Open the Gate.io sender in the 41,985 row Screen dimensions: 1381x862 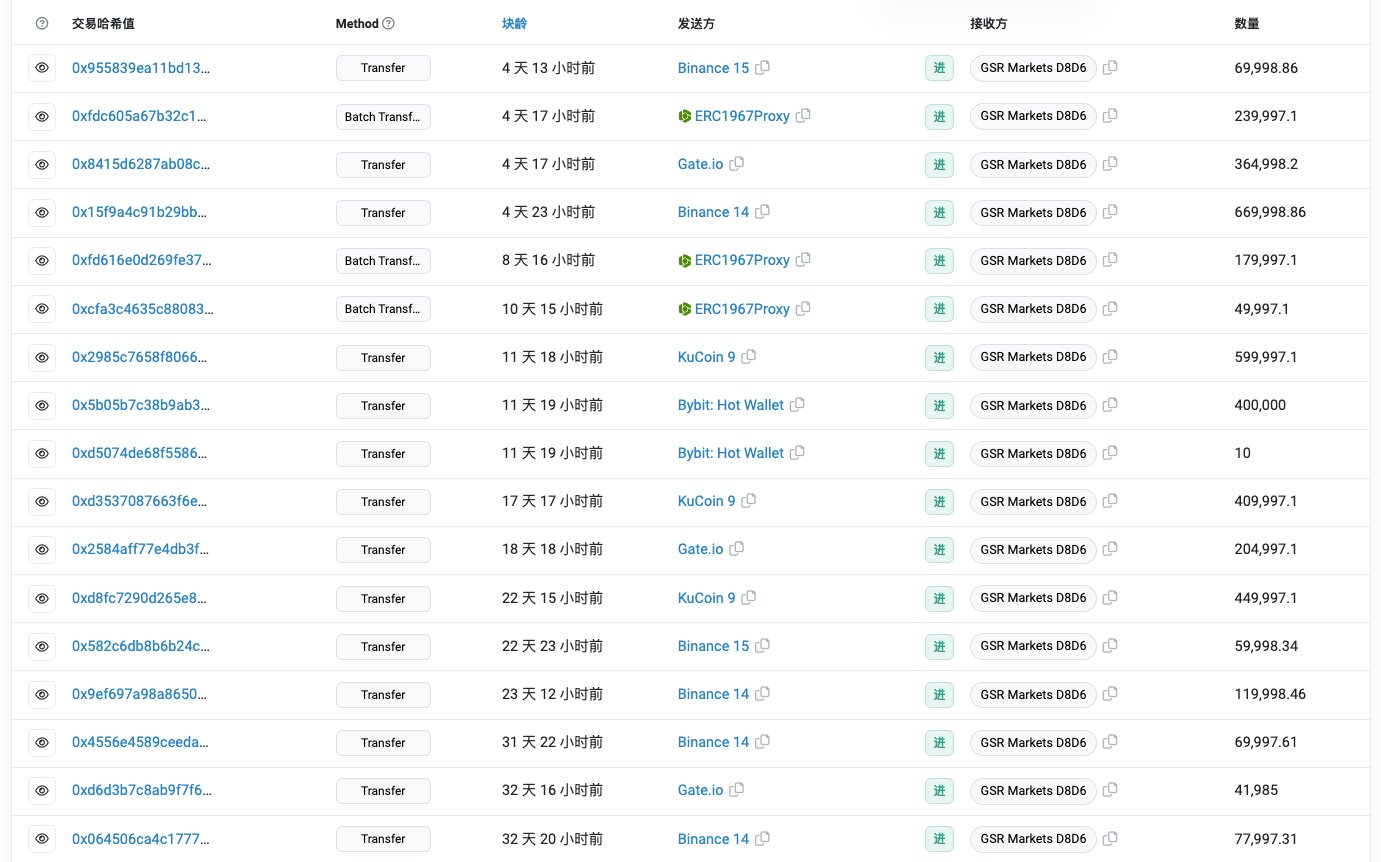pyautogui.click(x=700, y=790)
